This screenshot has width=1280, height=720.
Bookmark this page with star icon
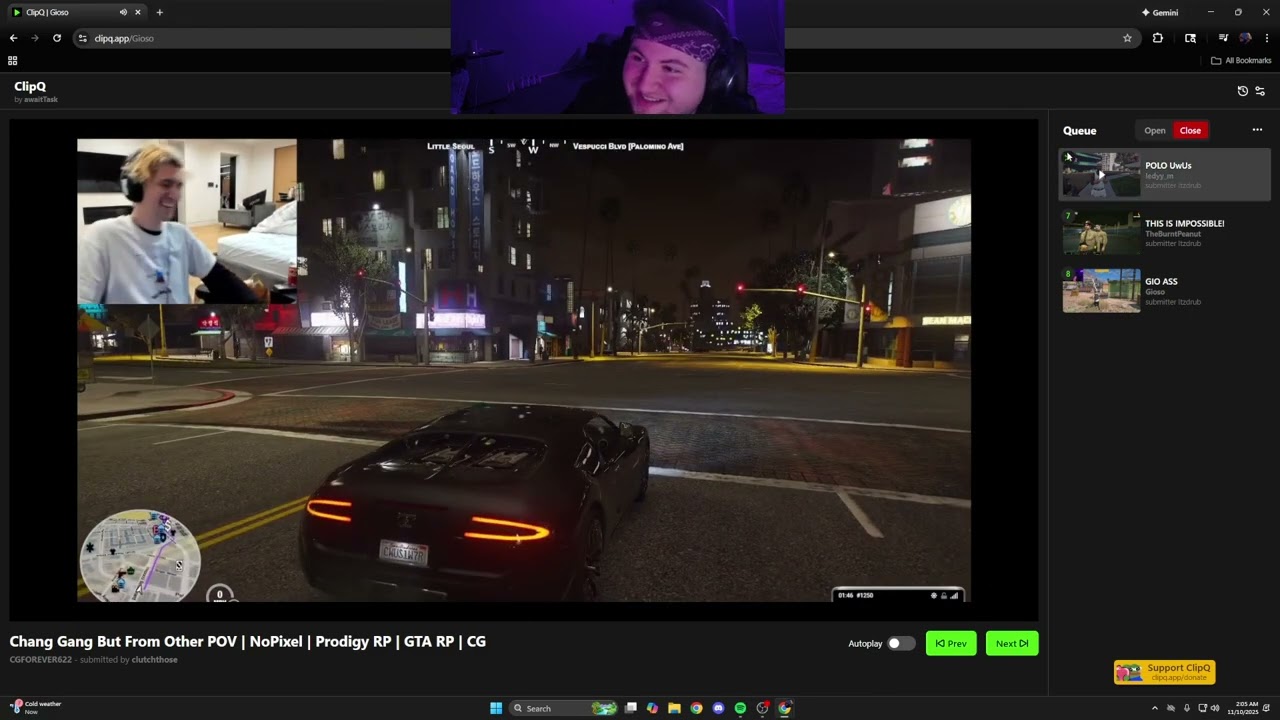[1127, 38]
